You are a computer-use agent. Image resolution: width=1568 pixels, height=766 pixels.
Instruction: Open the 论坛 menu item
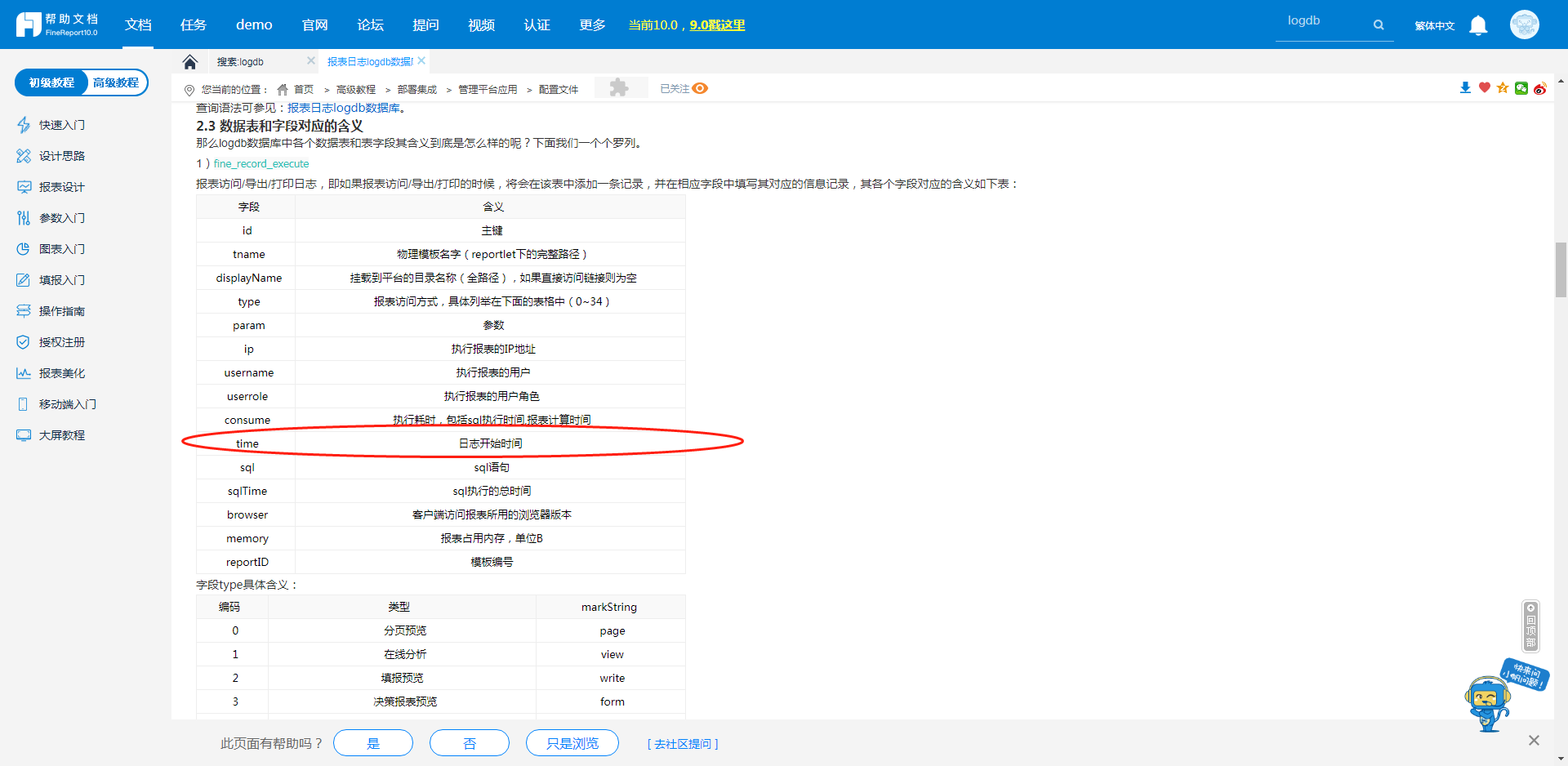pos(370,25)
